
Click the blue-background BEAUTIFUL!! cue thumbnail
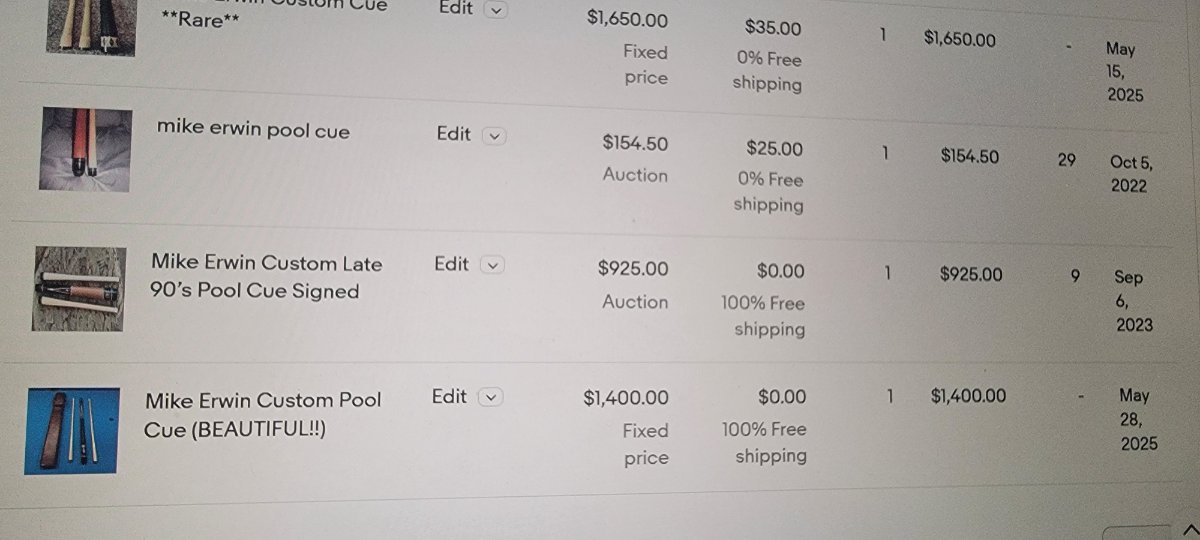pyautogui.click(x=72, y=430)
